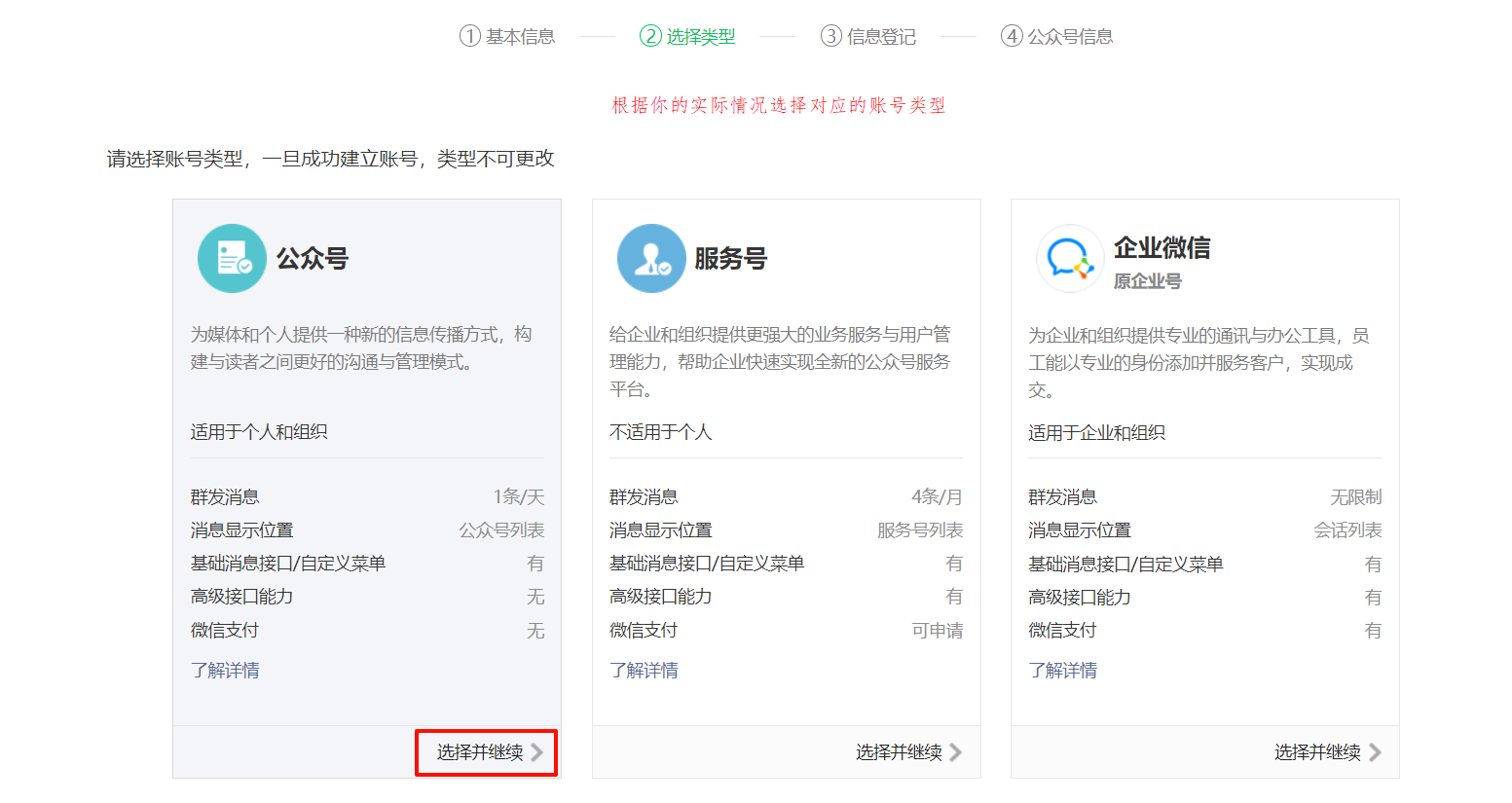Click the arrow next to 服务号 选择并继续

click(956, 752)
